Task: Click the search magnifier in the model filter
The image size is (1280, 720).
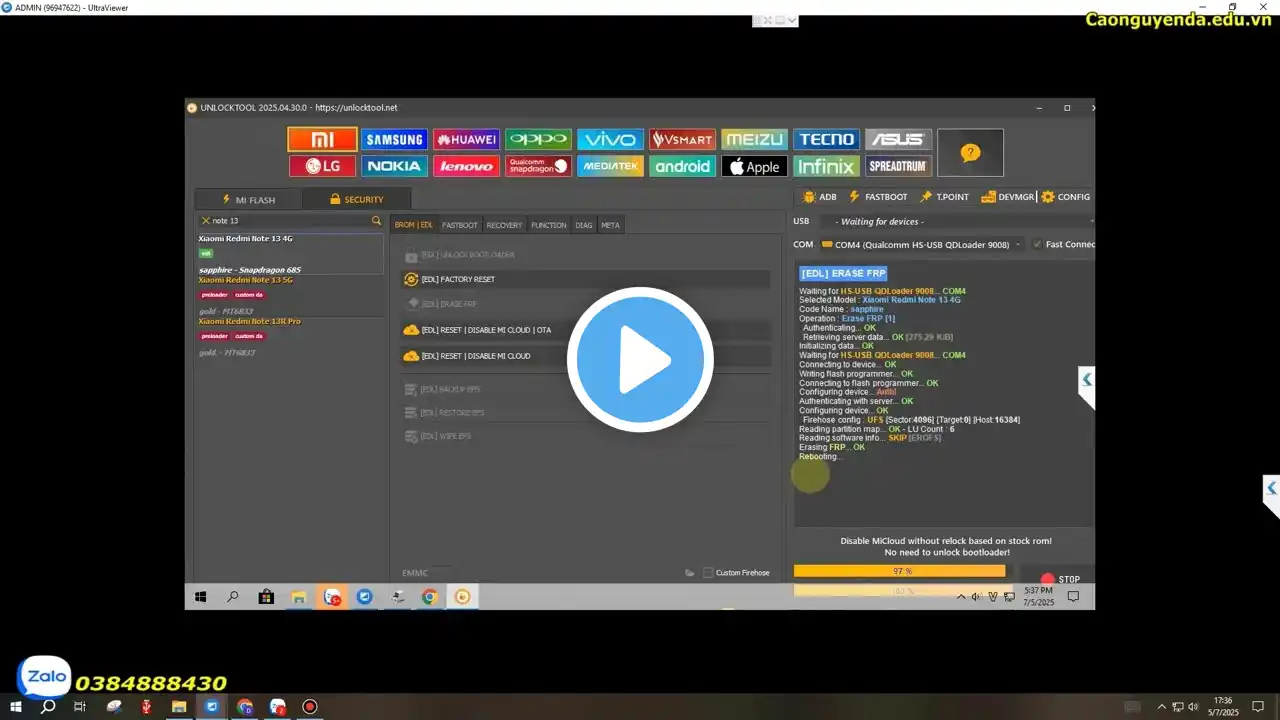Action: [376, 221]
